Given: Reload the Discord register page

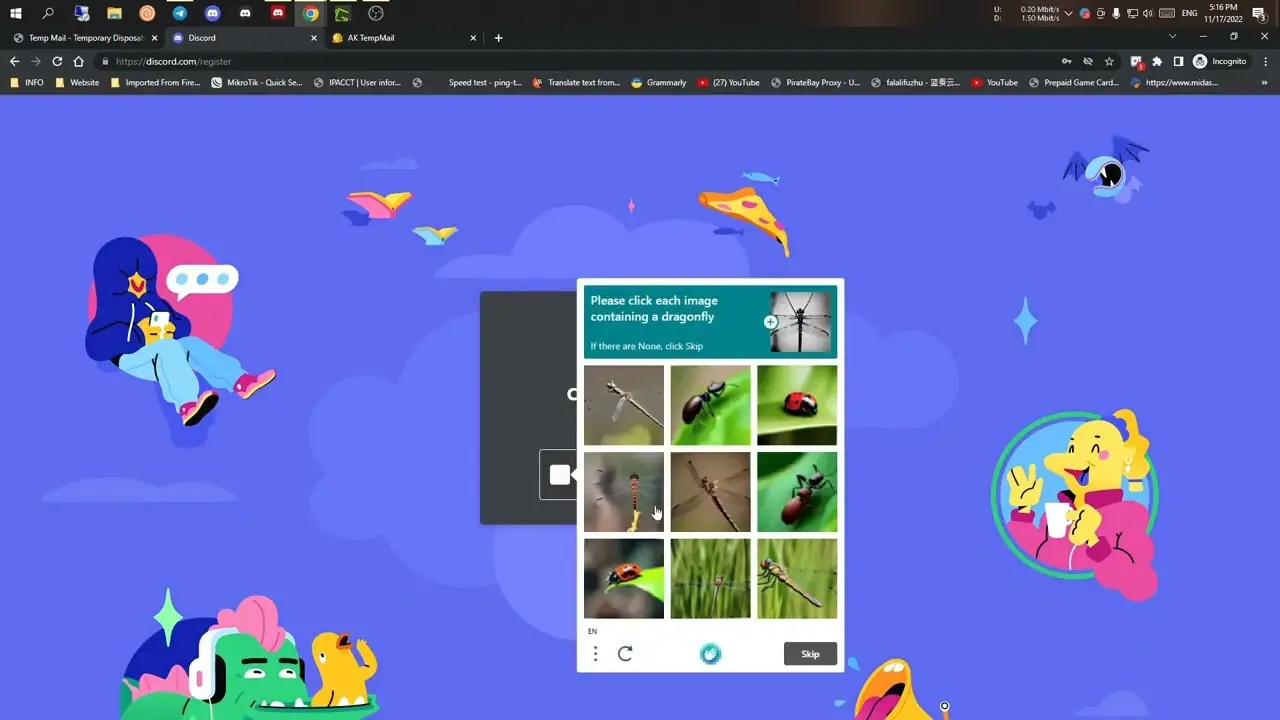Looking at the screenshot, I should (x=57, y=61).
